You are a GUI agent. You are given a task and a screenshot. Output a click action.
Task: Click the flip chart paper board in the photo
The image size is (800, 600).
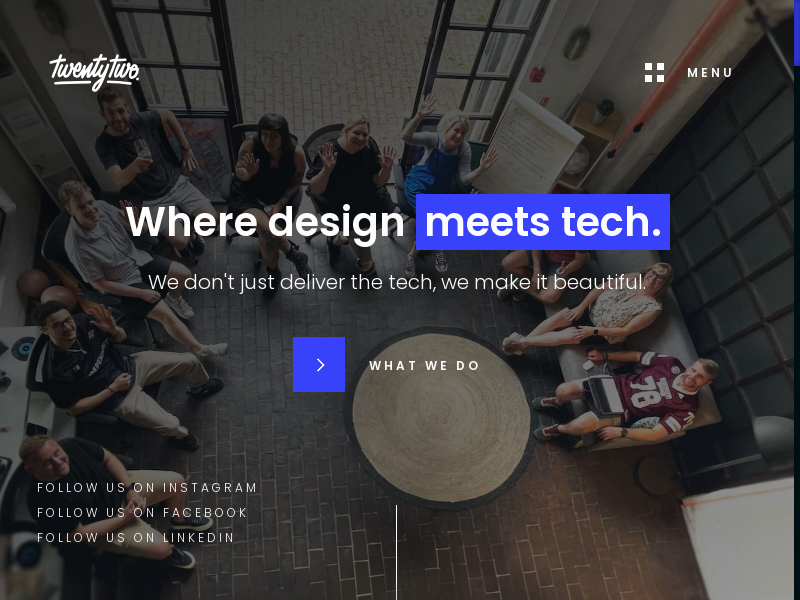529,144
